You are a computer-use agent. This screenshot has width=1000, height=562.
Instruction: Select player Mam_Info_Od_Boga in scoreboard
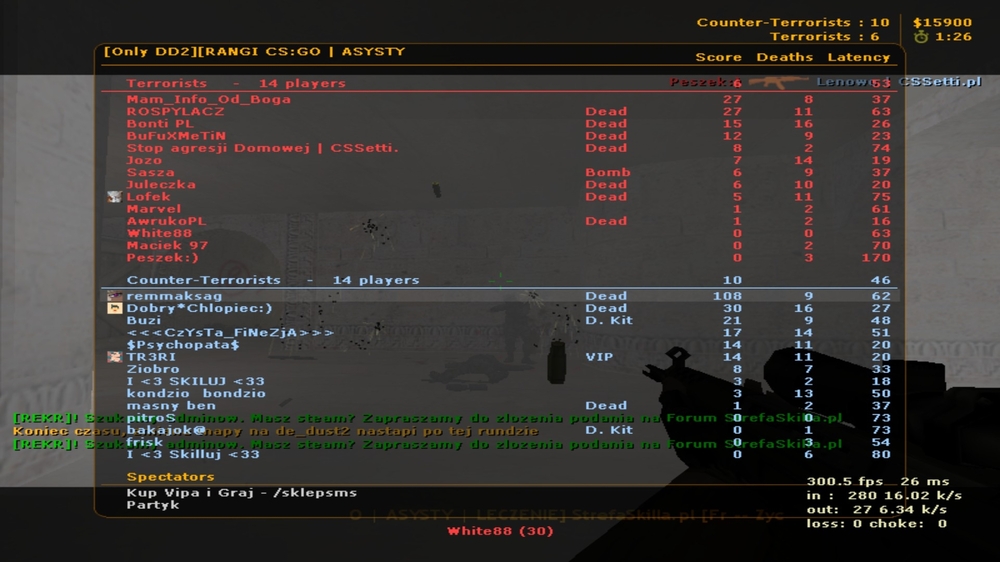point(499,100)
